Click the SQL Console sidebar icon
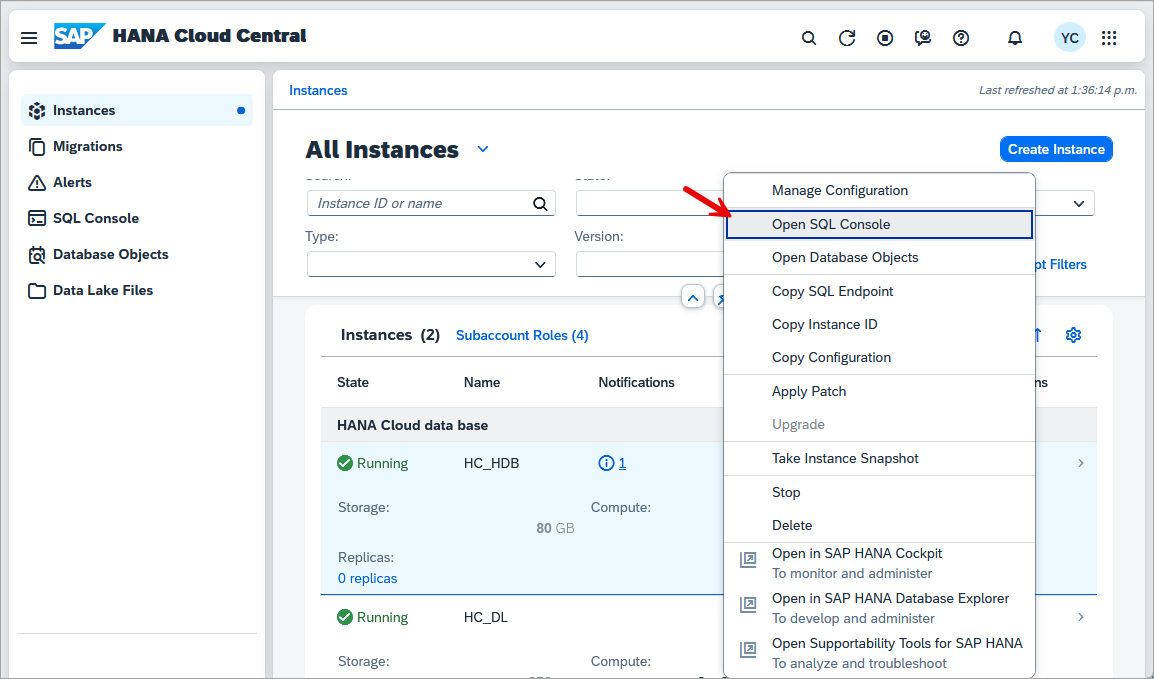 tap(37, 218)
